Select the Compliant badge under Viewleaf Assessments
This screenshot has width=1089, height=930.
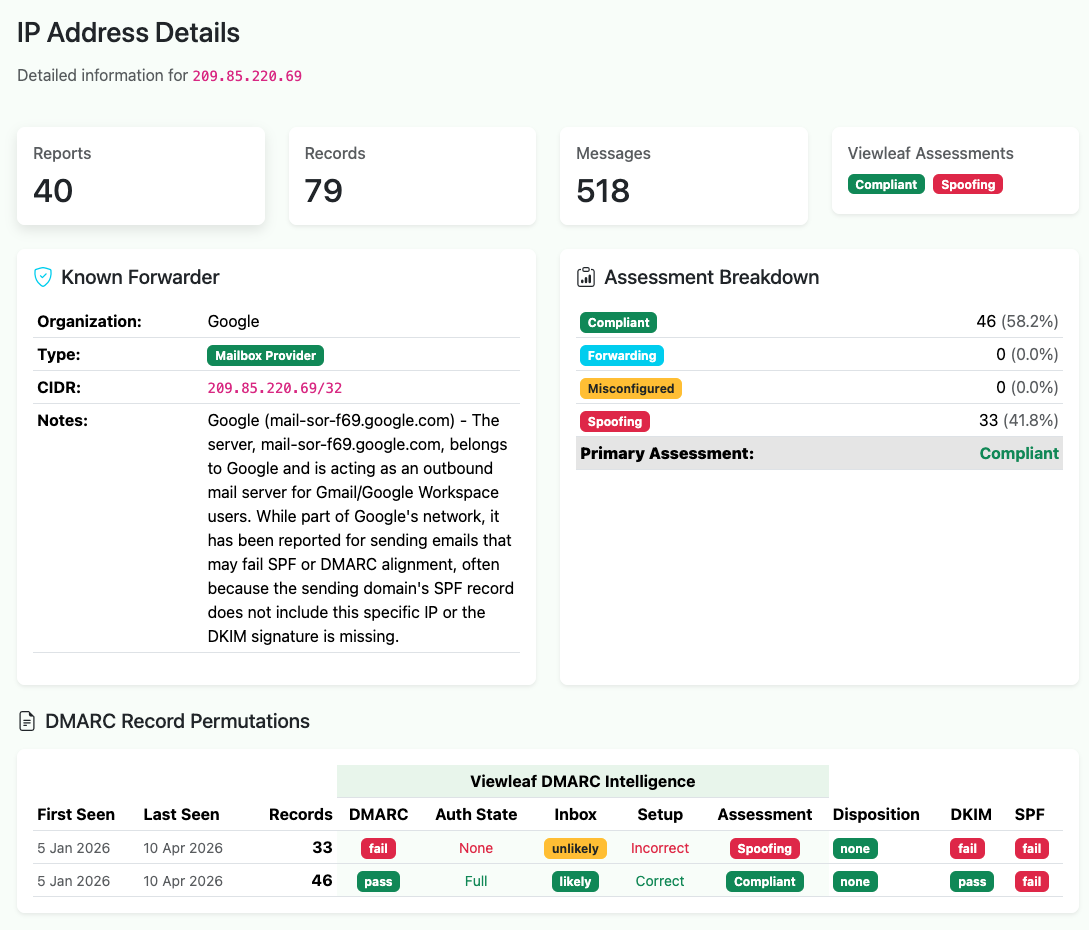click(x=886, y=184)
